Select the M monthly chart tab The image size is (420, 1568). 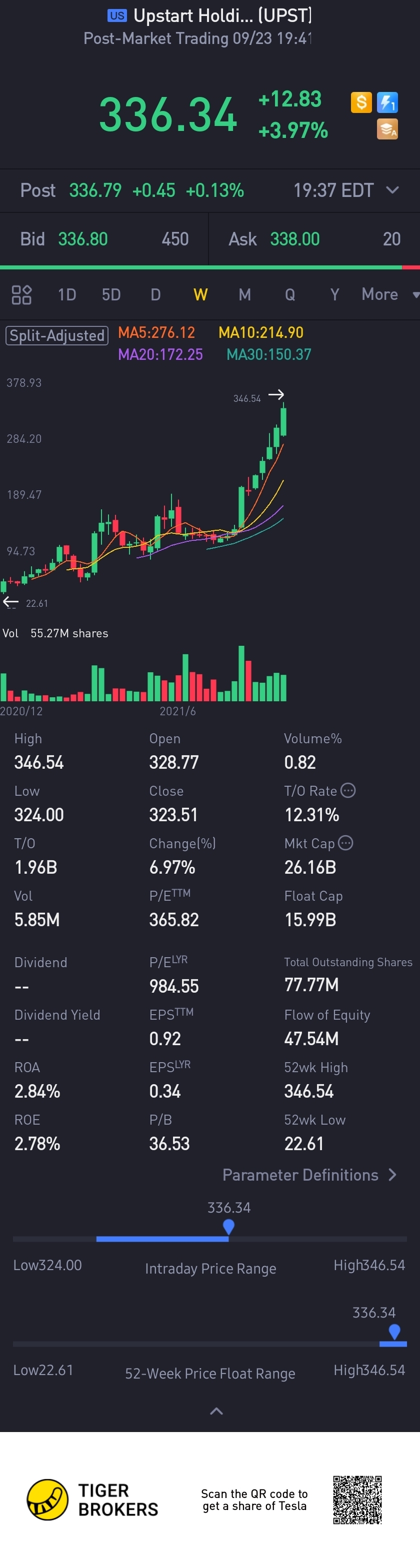coord(244,294)
